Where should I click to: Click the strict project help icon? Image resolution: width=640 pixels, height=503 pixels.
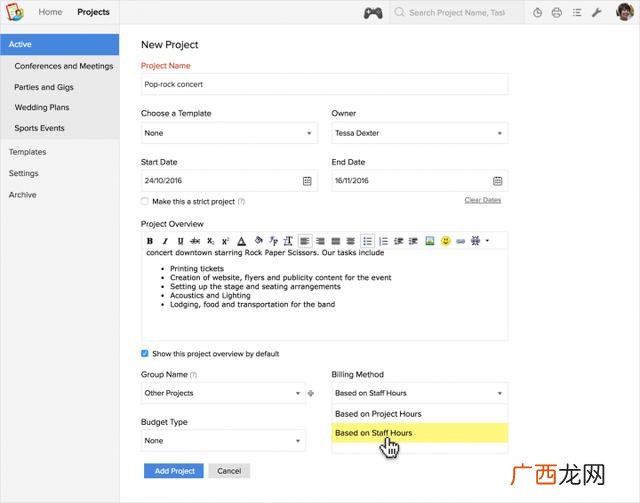[x=241, y=201]
